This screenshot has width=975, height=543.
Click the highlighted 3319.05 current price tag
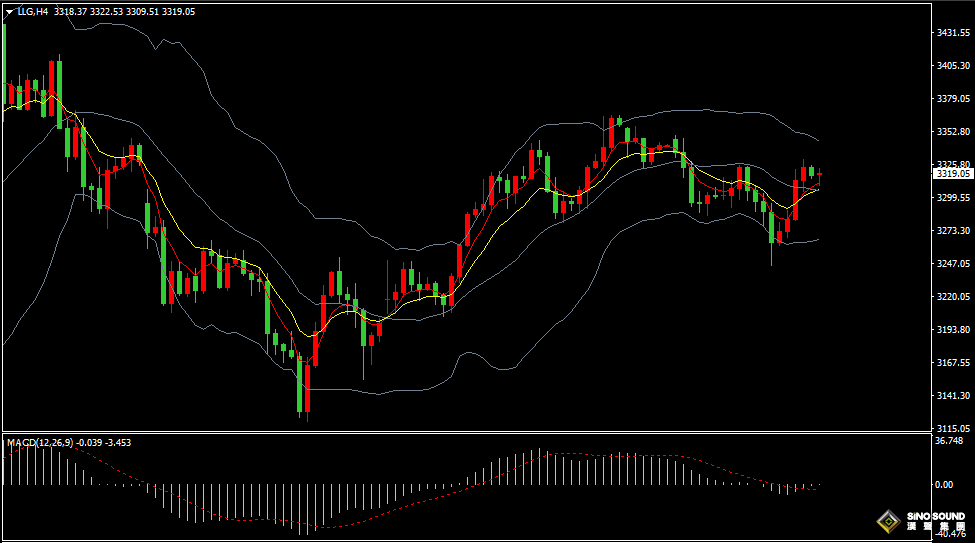tap(953, 174)
